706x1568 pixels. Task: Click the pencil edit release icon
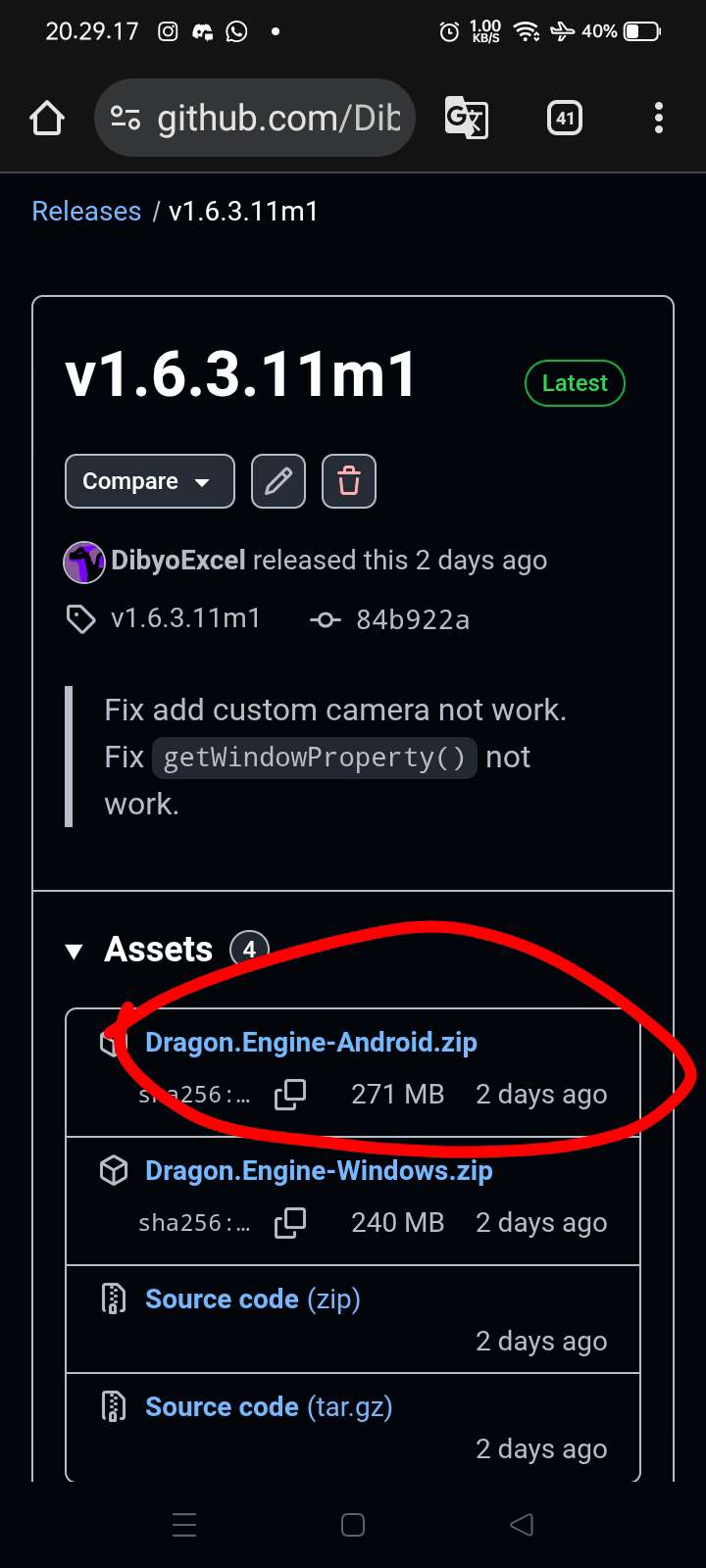278,481
